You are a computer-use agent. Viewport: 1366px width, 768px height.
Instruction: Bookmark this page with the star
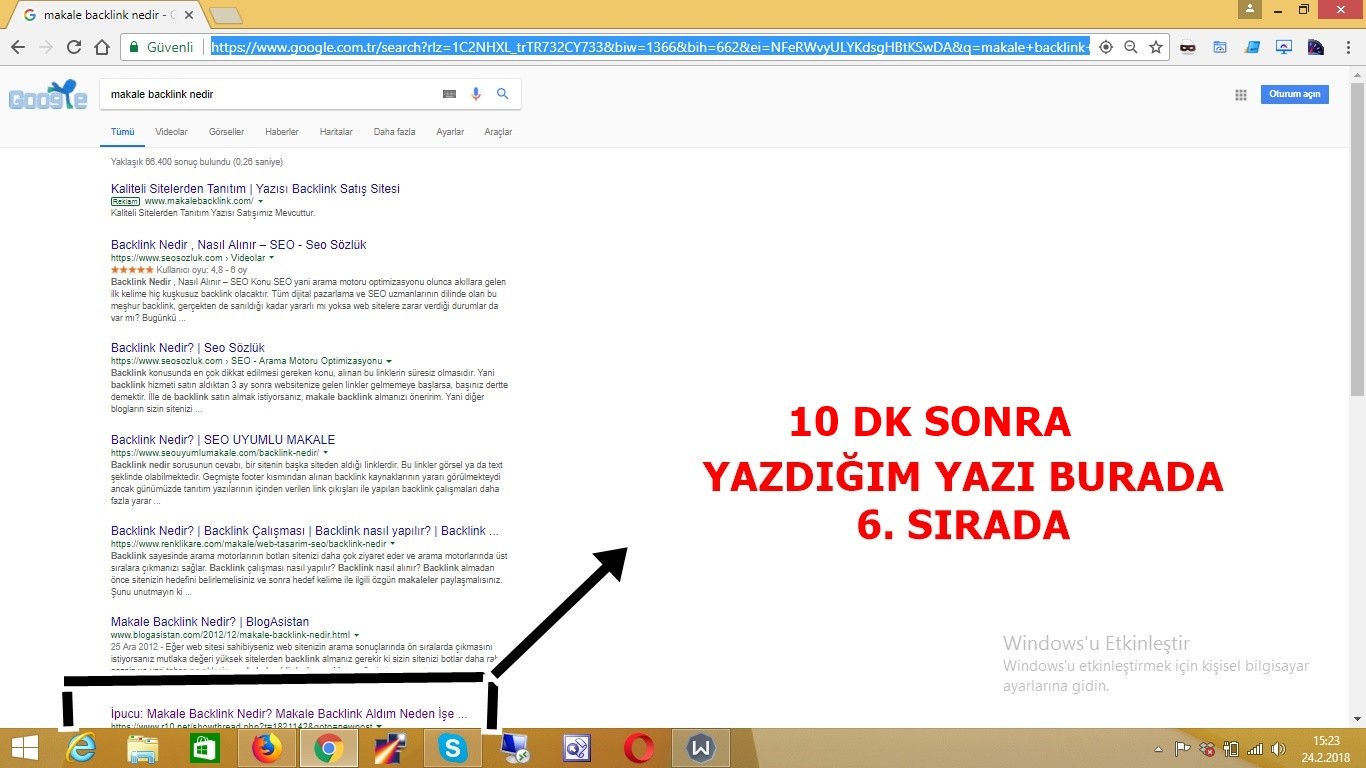pyautogui.click(x=1155, y=47)
